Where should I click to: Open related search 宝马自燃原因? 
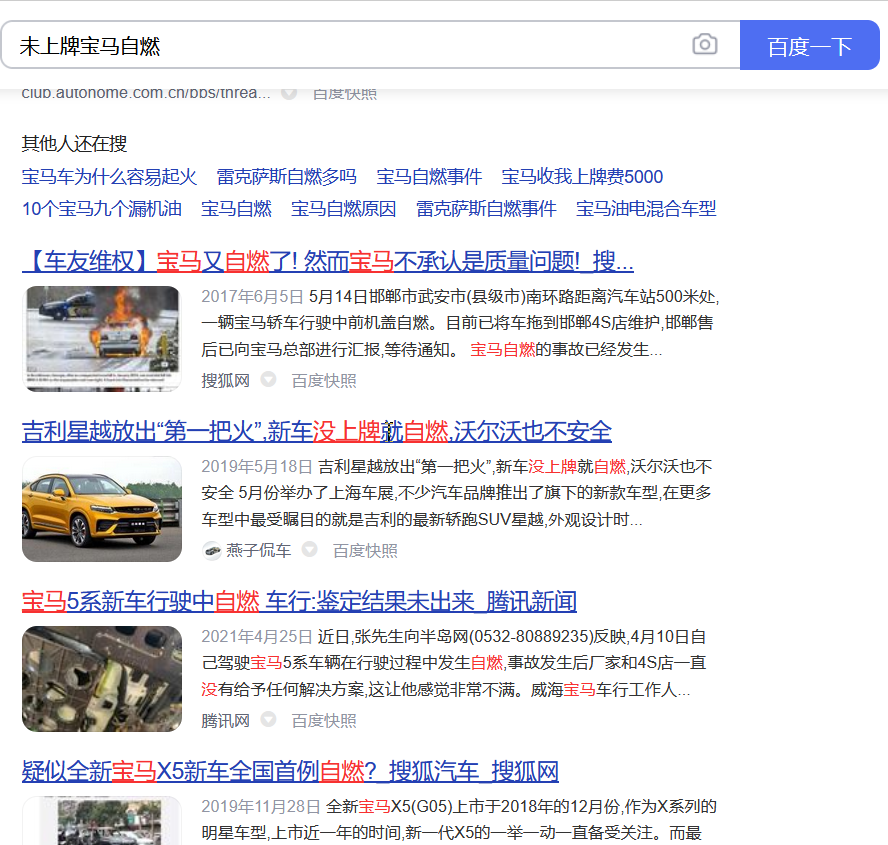pyautogui.click(x=344, y=209)
